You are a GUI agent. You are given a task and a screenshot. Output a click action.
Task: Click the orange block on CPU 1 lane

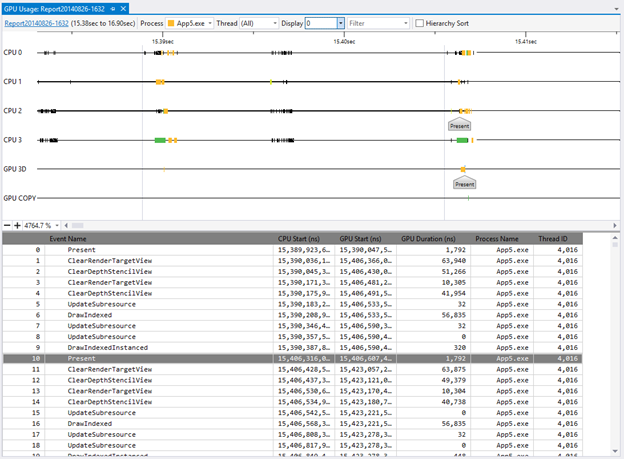point(160,82)
